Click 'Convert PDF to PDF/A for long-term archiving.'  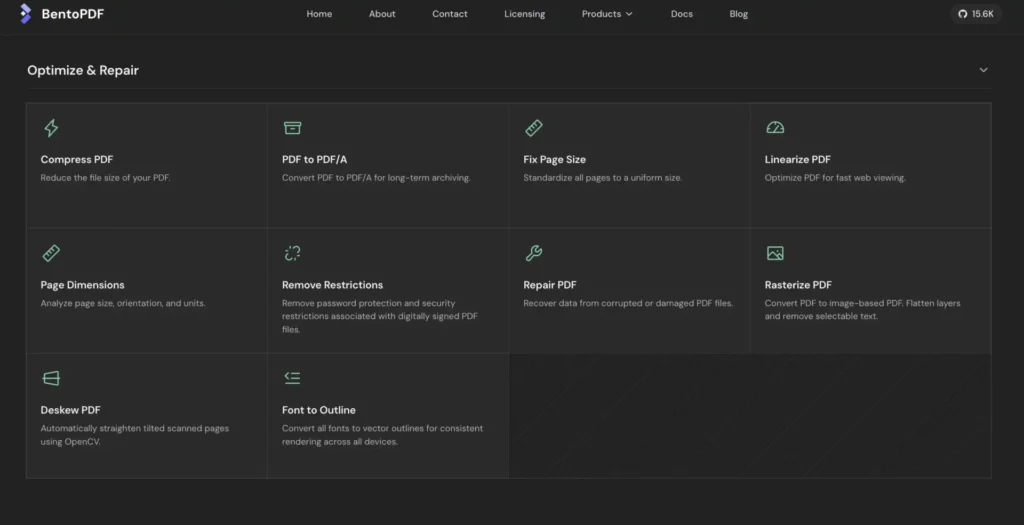tap(376, 178)
